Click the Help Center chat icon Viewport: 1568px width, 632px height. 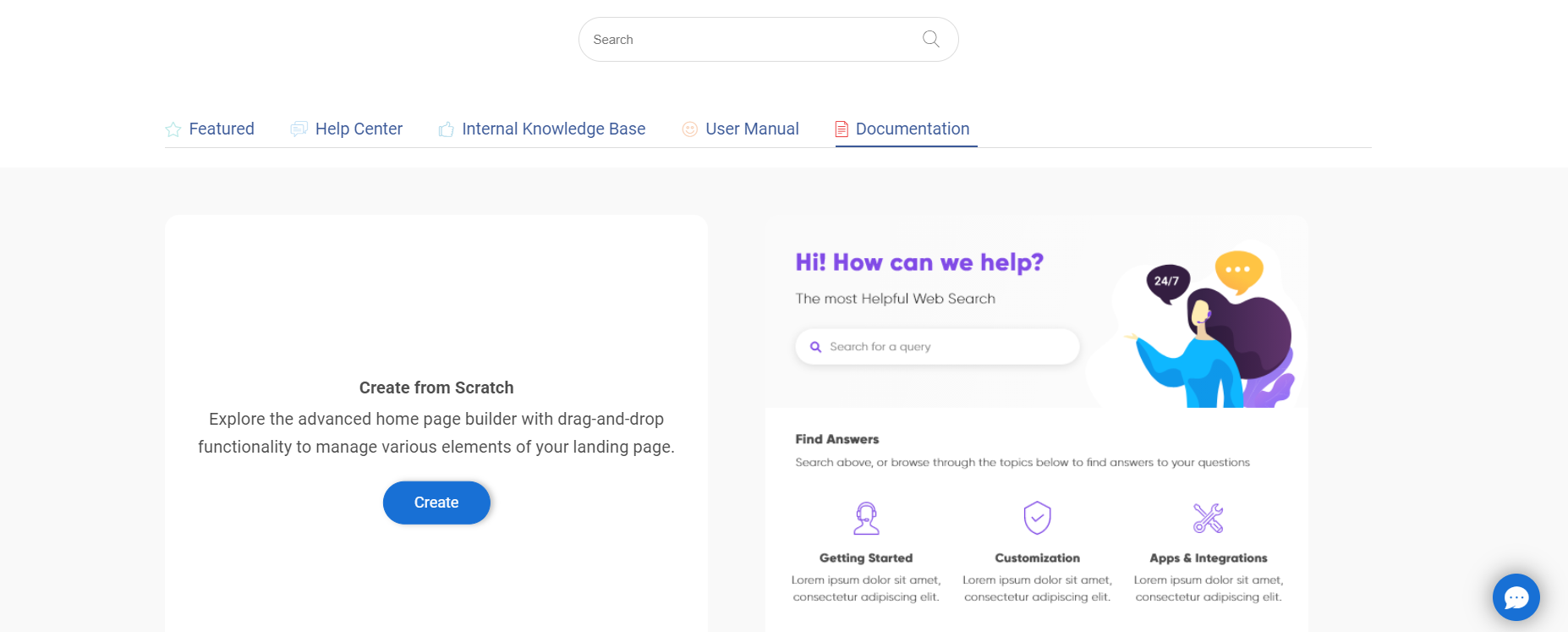point(299,129)
